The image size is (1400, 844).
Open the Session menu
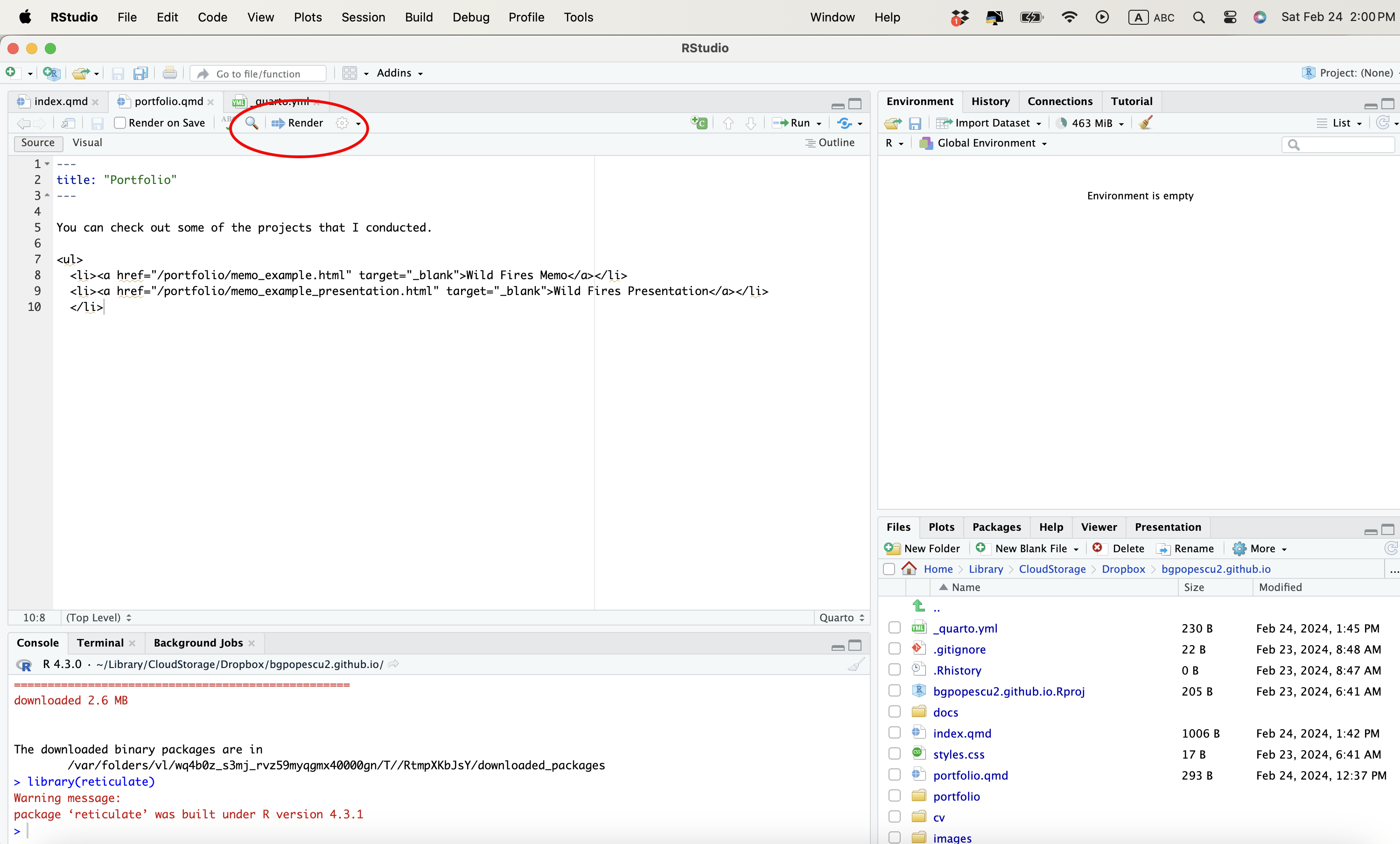(x=363, y=17)
